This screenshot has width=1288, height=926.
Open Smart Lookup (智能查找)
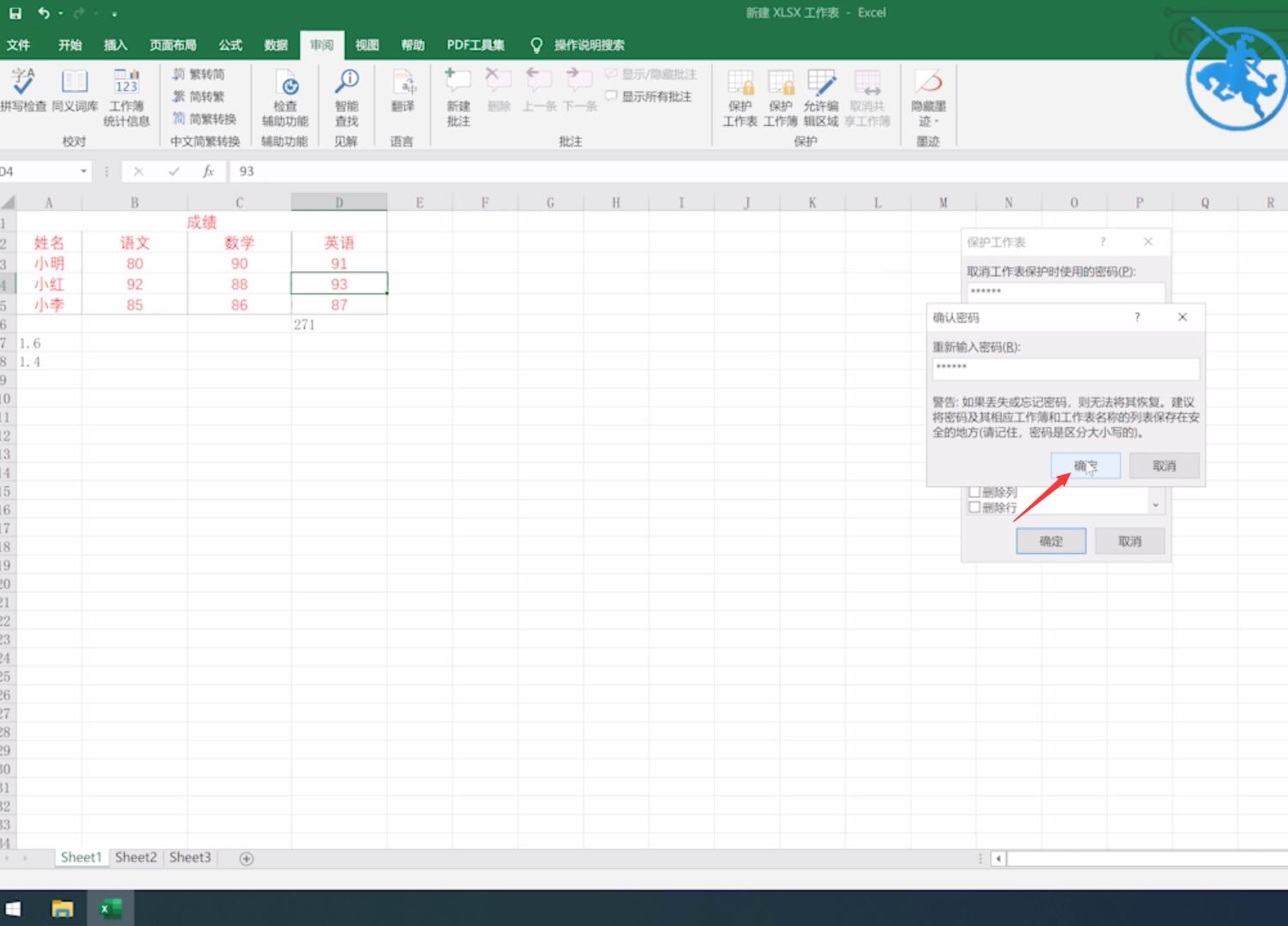346,97
